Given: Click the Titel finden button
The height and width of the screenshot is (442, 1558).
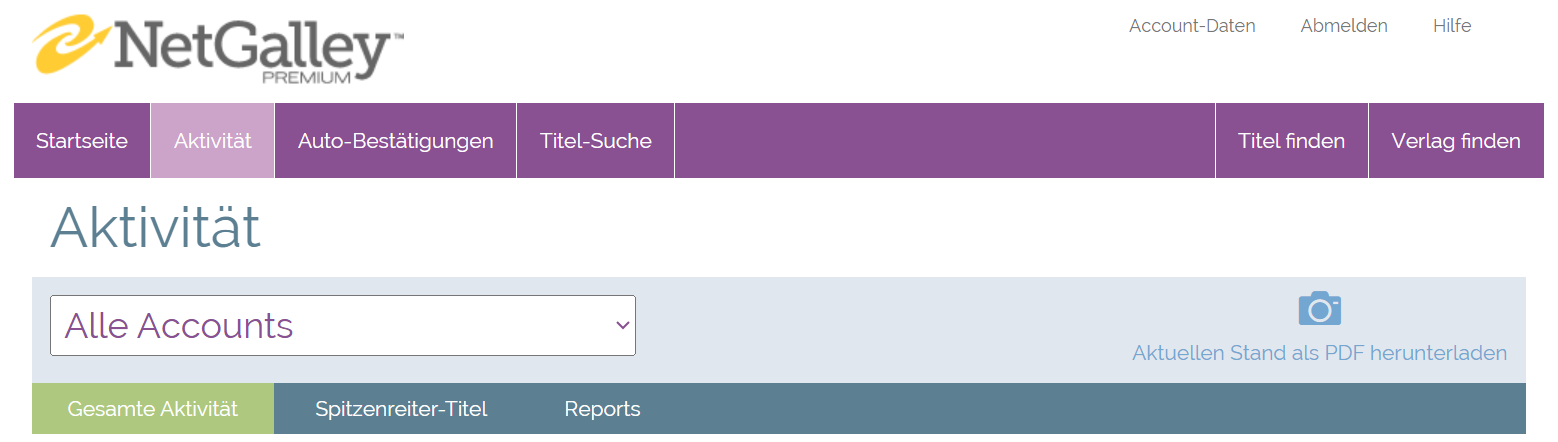Looking at the screenshot, I should [1291, 141].
